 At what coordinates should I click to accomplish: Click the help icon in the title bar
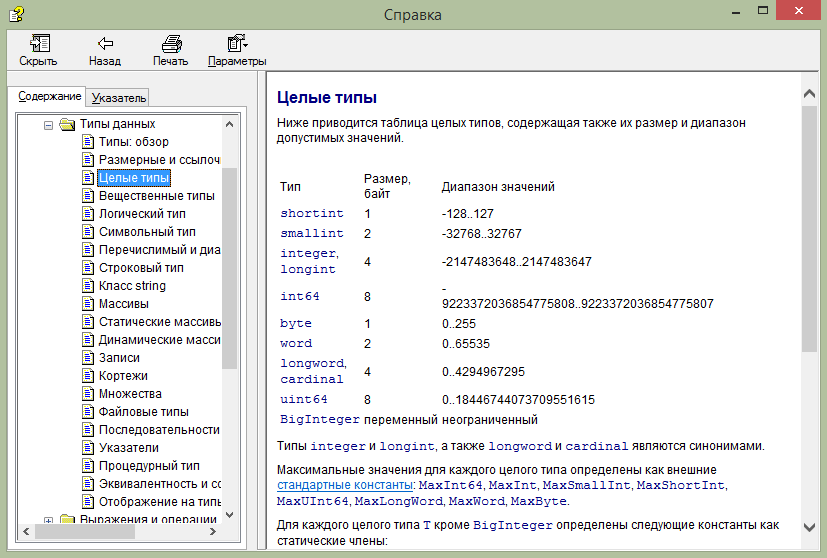pyautogui.click(x=17, y=14)
